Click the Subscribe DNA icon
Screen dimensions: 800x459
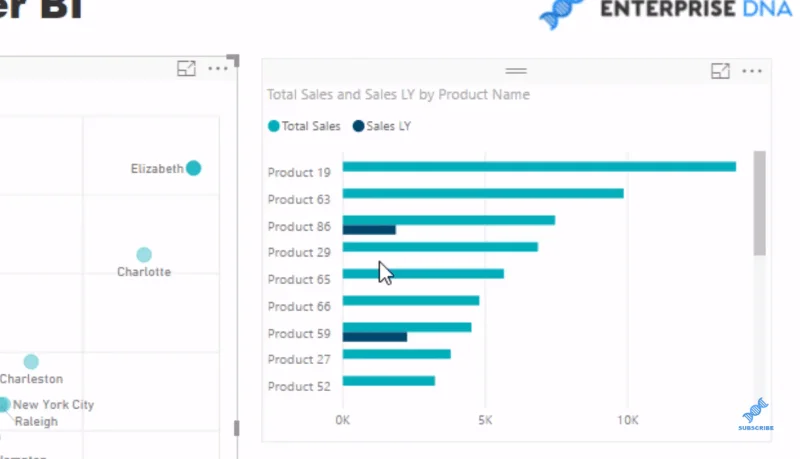[x=756, y=414]
